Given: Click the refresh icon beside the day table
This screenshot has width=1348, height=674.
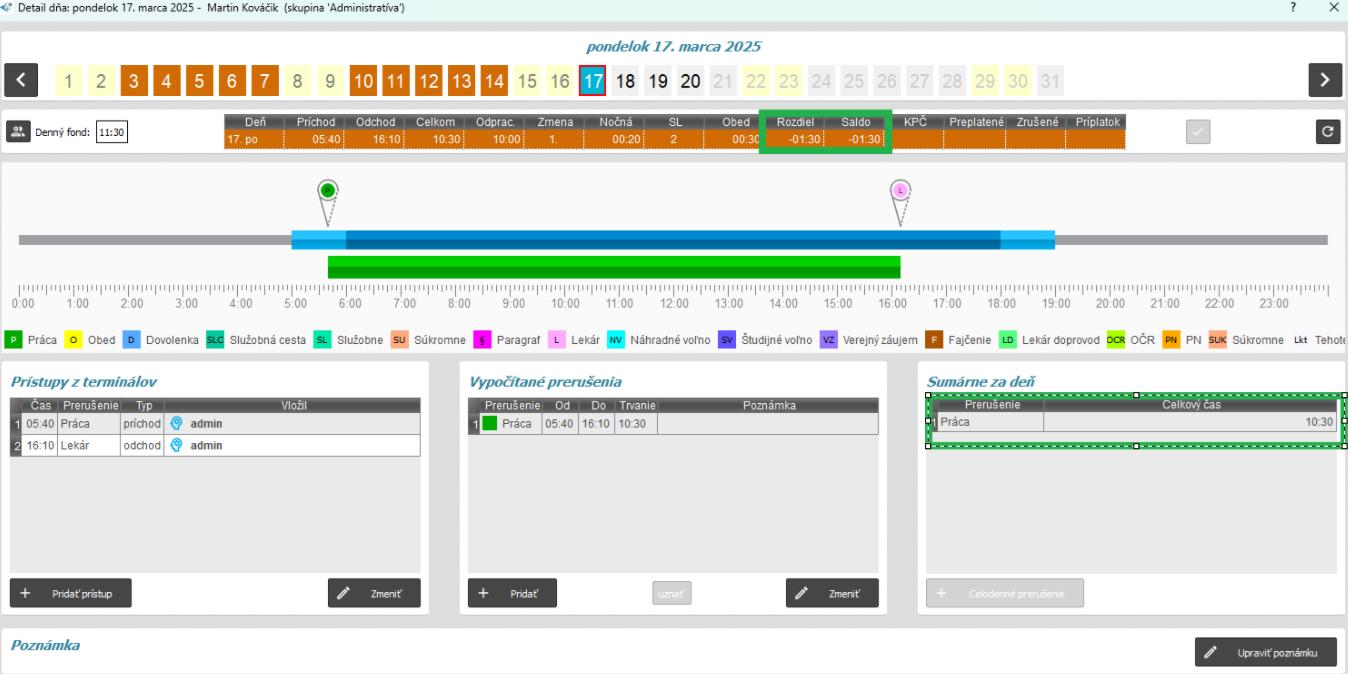Looking at the screenshot, I should pos(1328,132).
